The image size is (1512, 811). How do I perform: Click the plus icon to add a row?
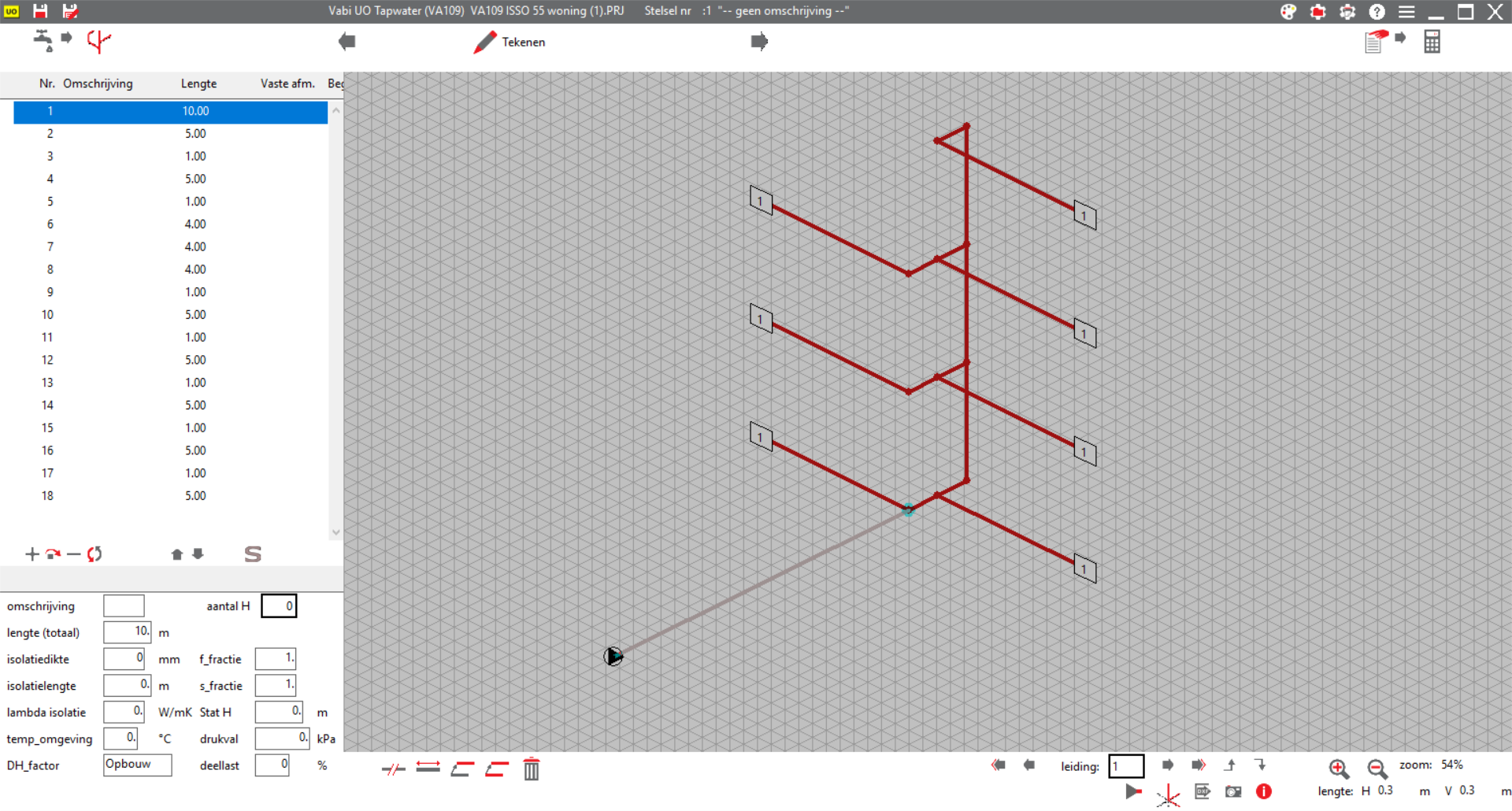coord(31,554)
